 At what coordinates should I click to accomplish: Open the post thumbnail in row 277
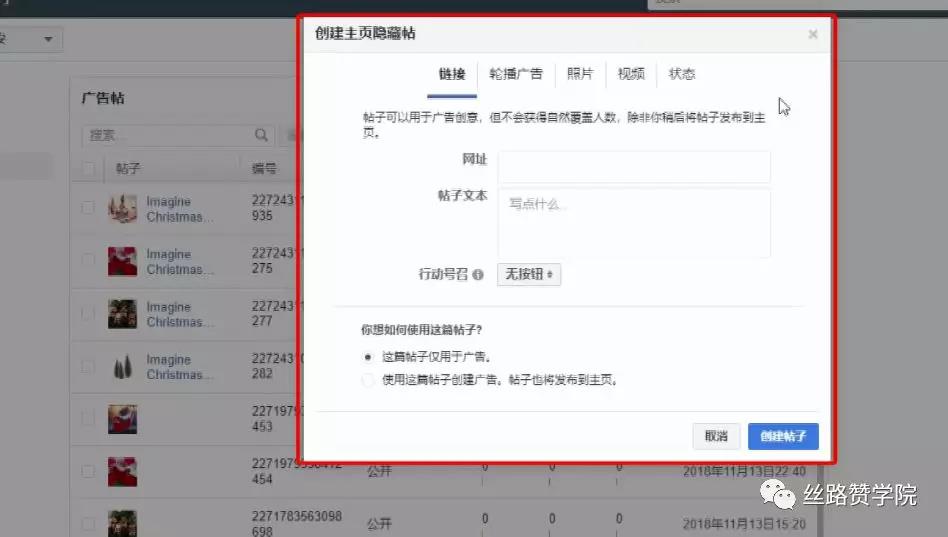click(x=122, y=314)
